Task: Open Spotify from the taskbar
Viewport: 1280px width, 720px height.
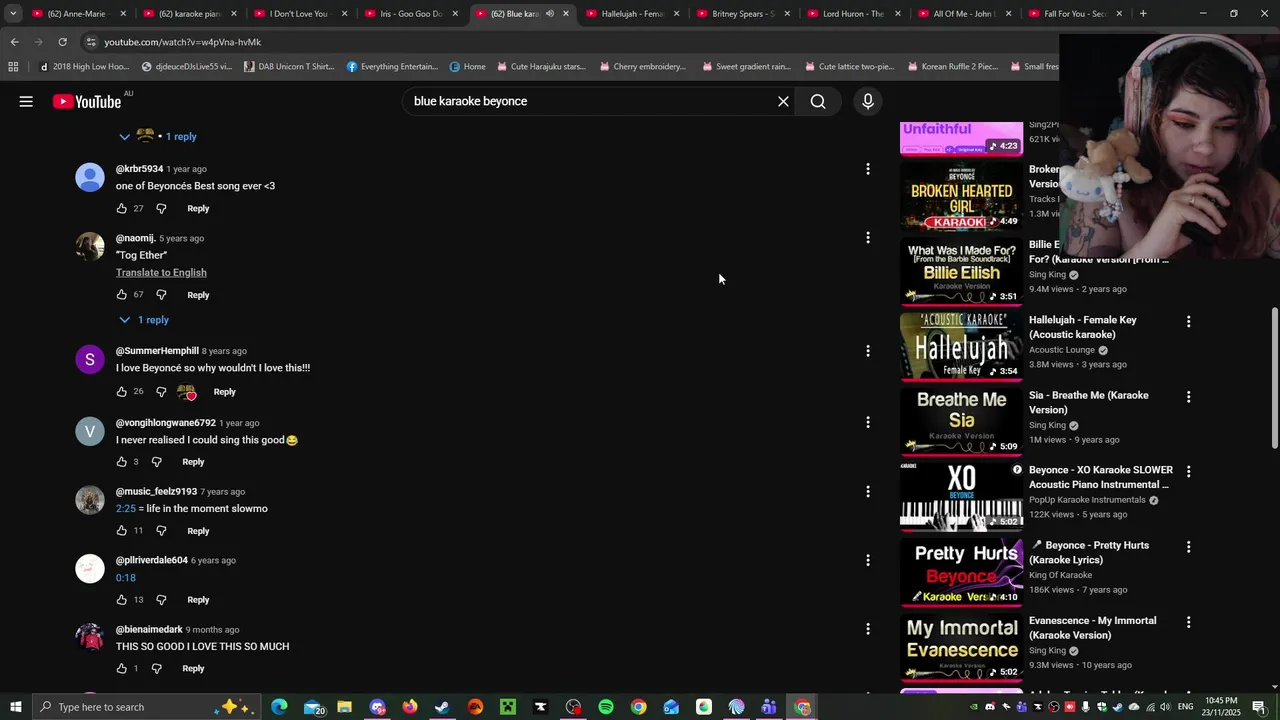Action: click(x=606, y=707)
